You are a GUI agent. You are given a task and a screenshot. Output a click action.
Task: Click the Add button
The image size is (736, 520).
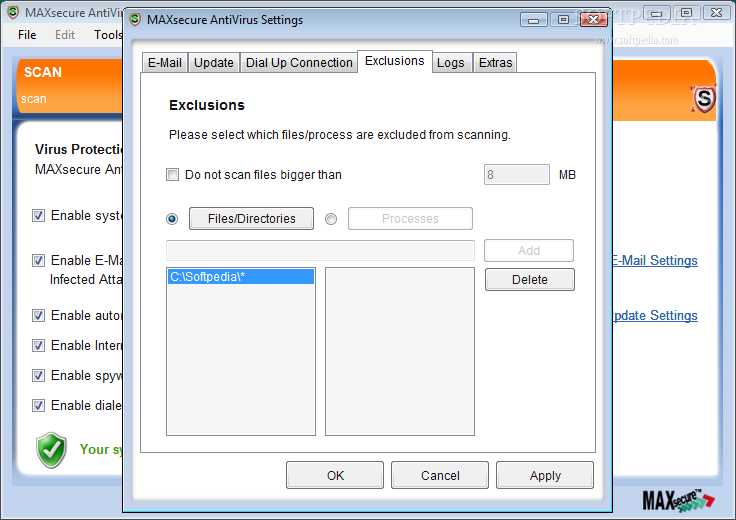tap(529, 251)
